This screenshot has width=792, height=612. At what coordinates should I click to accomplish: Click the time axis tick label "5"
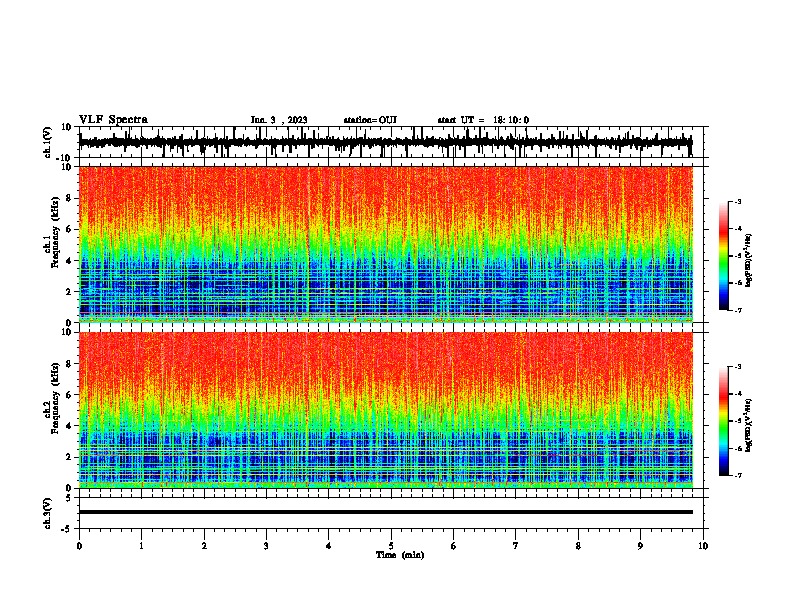[x=391, y=546]
